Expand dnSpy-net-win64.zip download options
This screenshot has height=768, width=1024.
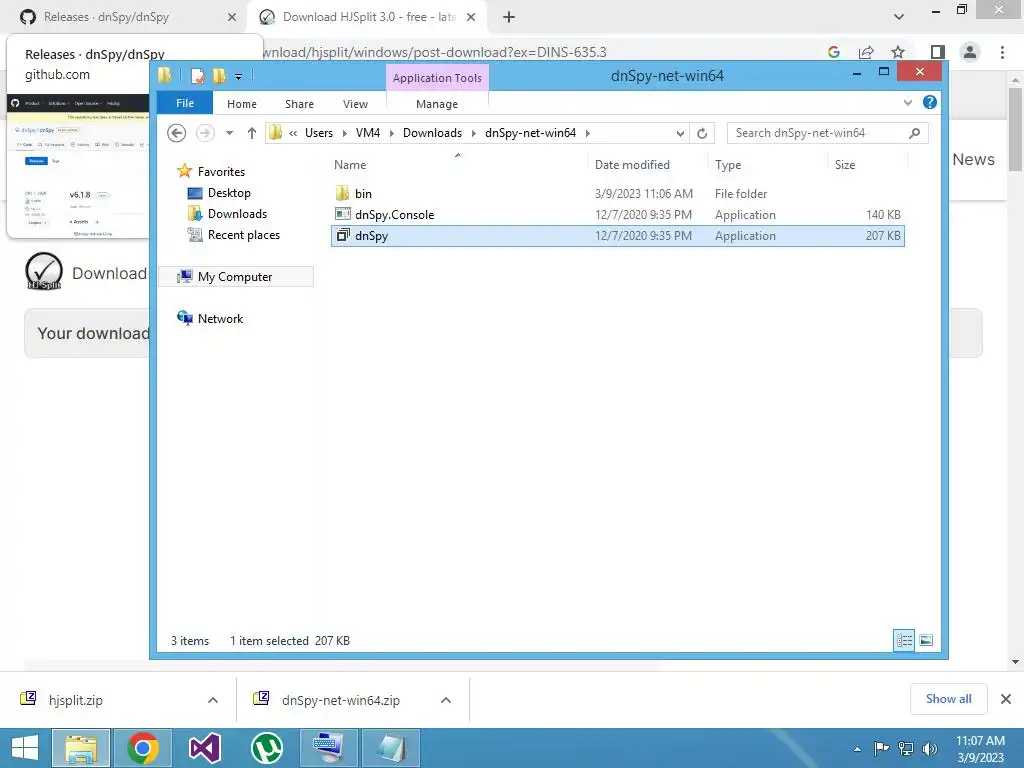445,700
